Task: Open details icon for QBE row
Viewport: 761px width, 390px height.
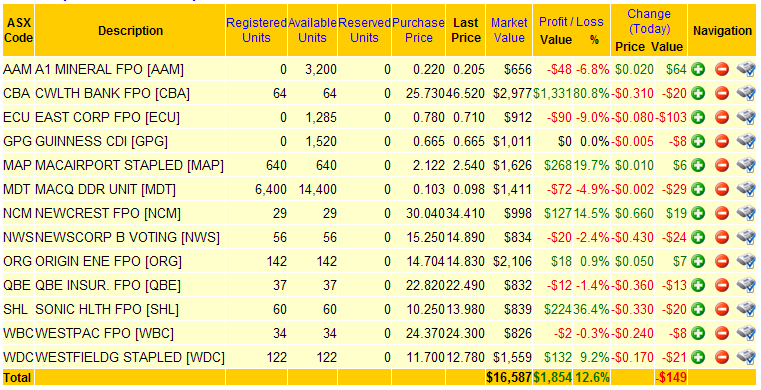Action: pos(746,285)
